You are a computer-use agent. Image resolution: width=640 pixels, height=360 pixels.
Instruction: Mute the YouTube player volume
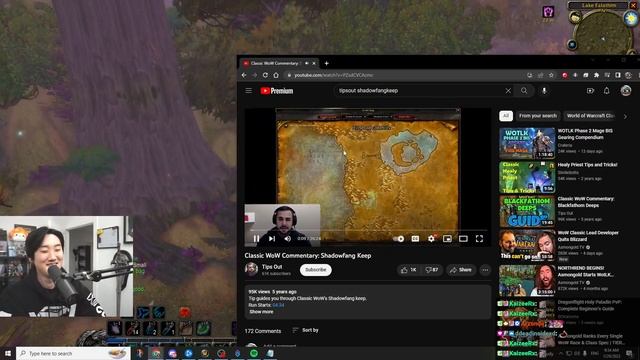tap(287, 239)
